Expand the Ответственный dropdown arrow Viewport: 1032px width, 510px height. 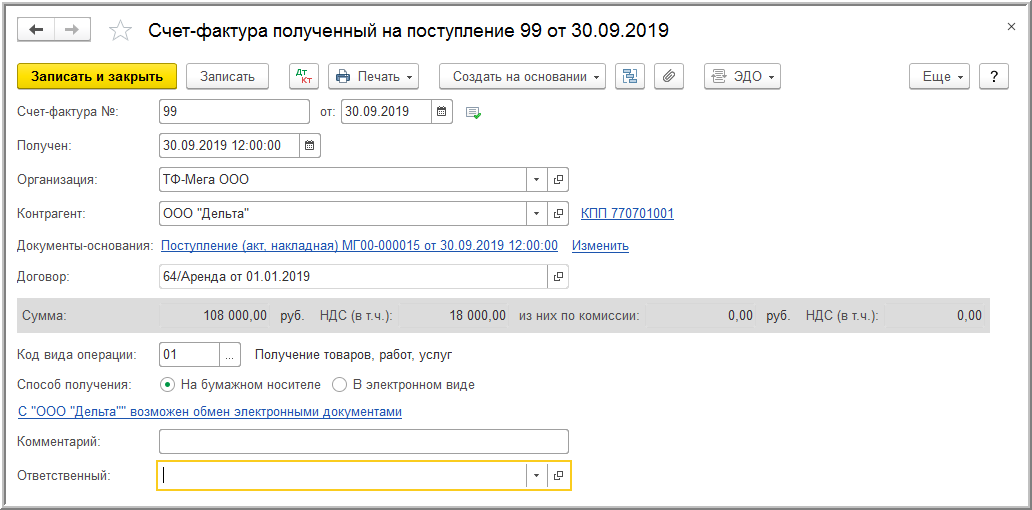click(x=536, y=476)
